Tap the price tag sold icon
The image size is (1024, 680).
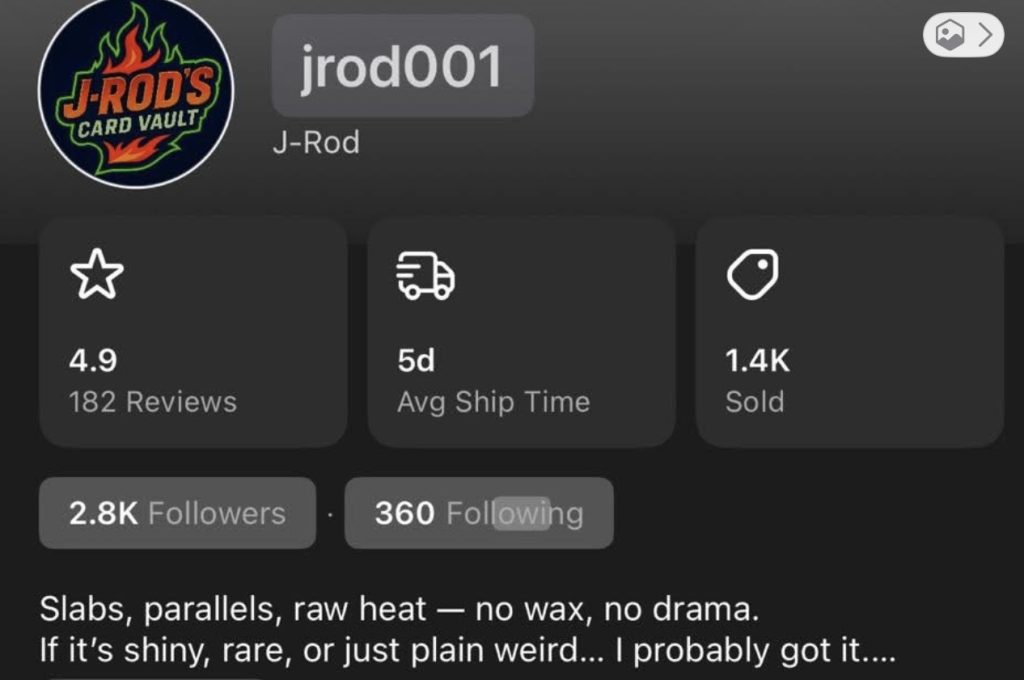pyautogui.click(x=753, y=274)
